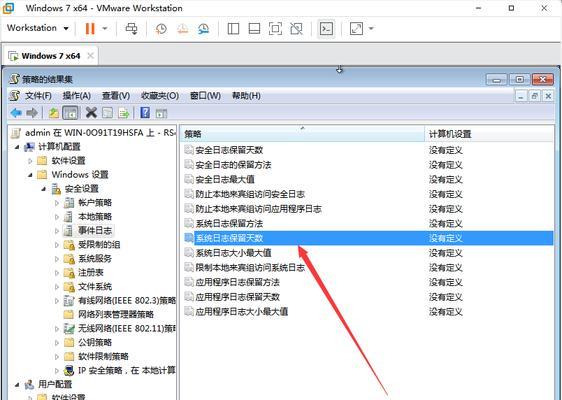This screenshot has height=400, width=562.
Task: Click the delete X toolbar icon
Action: [x=91, y=113]
